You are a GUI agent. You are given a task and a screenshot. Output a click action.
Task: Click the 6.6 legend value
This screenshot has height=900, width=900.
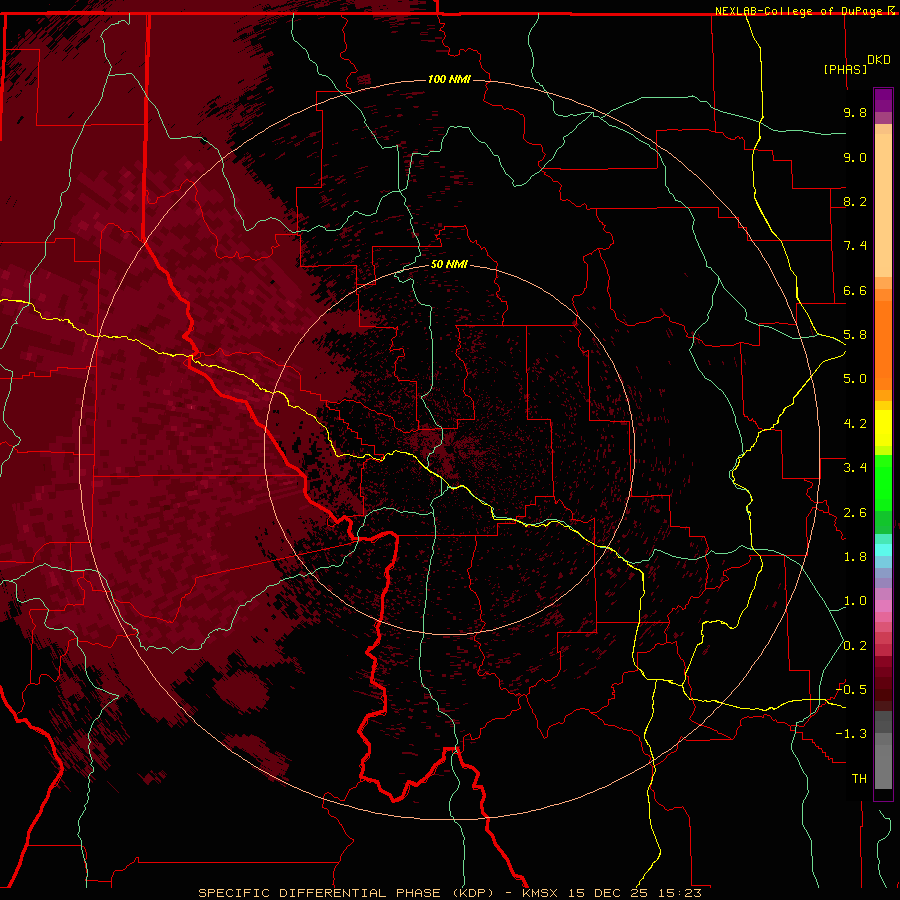pos(855,290)
